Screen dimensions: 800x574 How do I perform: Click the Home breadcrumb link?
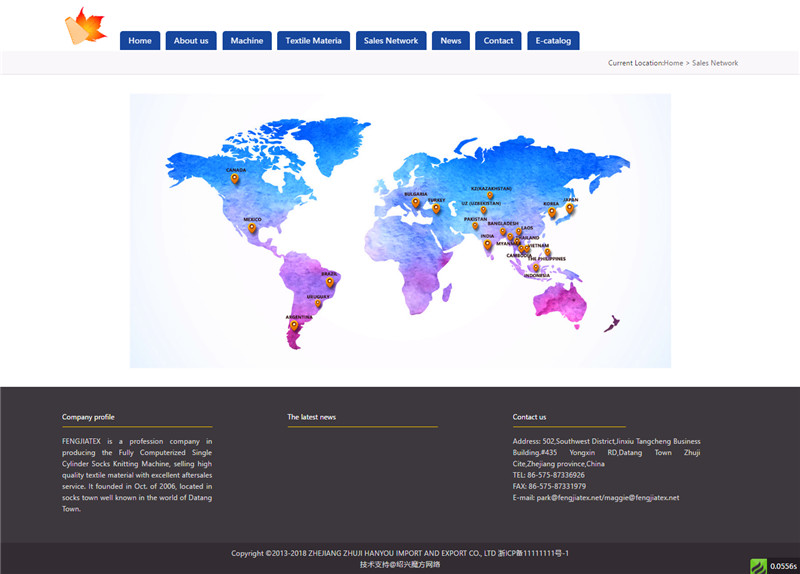click(x=673, y=63)
